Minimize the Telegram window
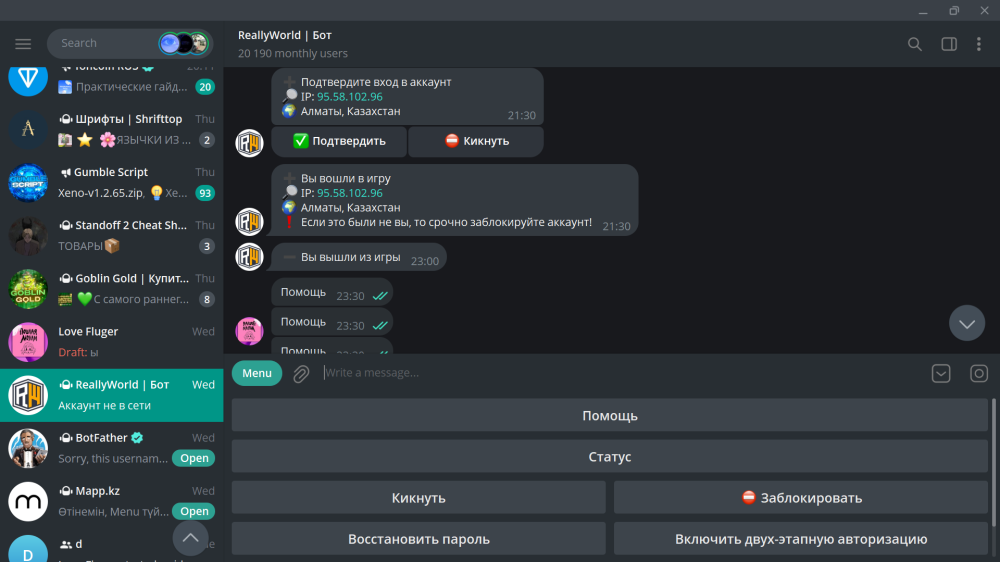Viewport: 1000px width, 562px height. (x=923, y=10)
